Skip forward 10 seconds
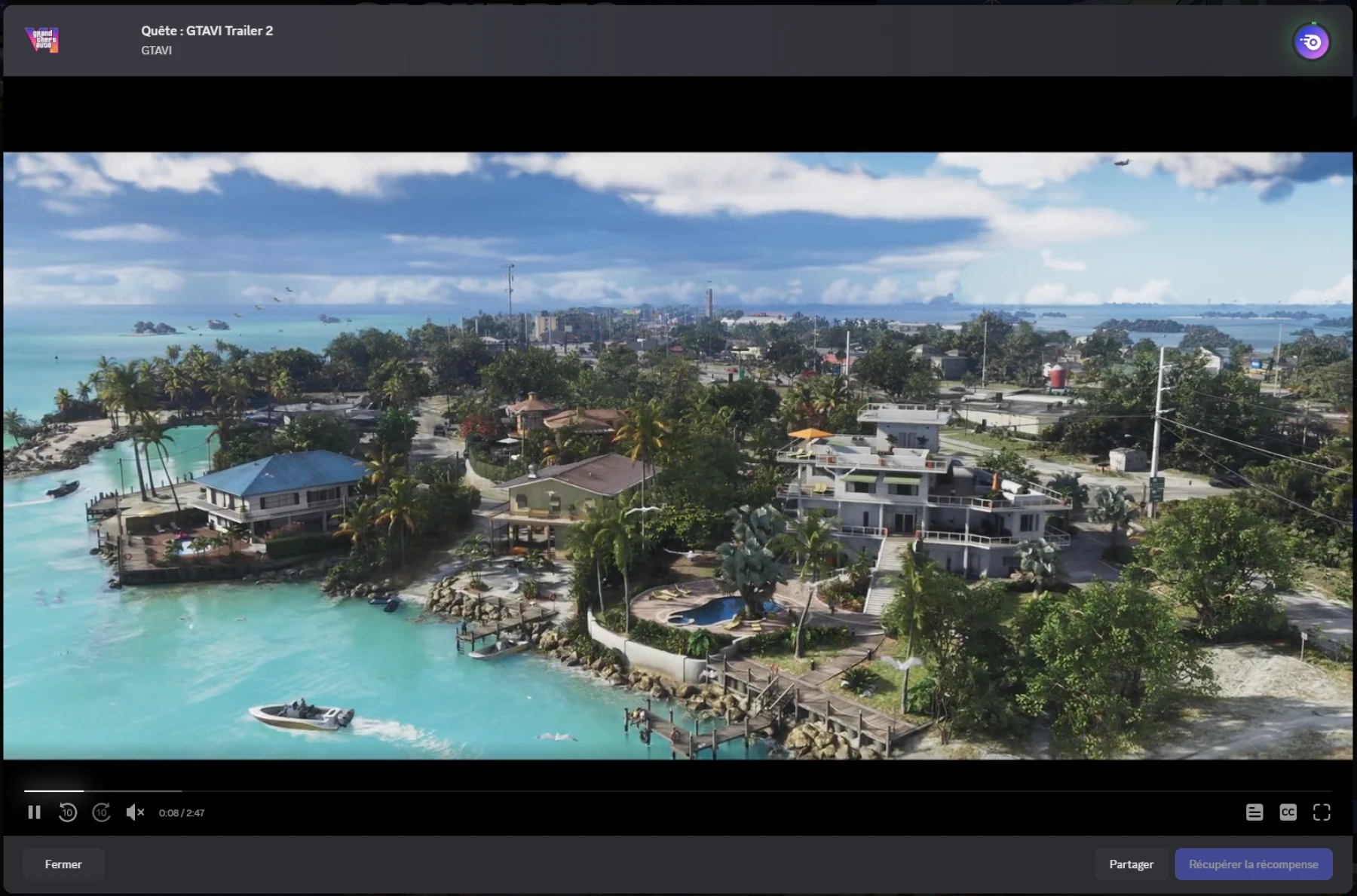This screenshot has height=896, width=1357. click(102, 812)
